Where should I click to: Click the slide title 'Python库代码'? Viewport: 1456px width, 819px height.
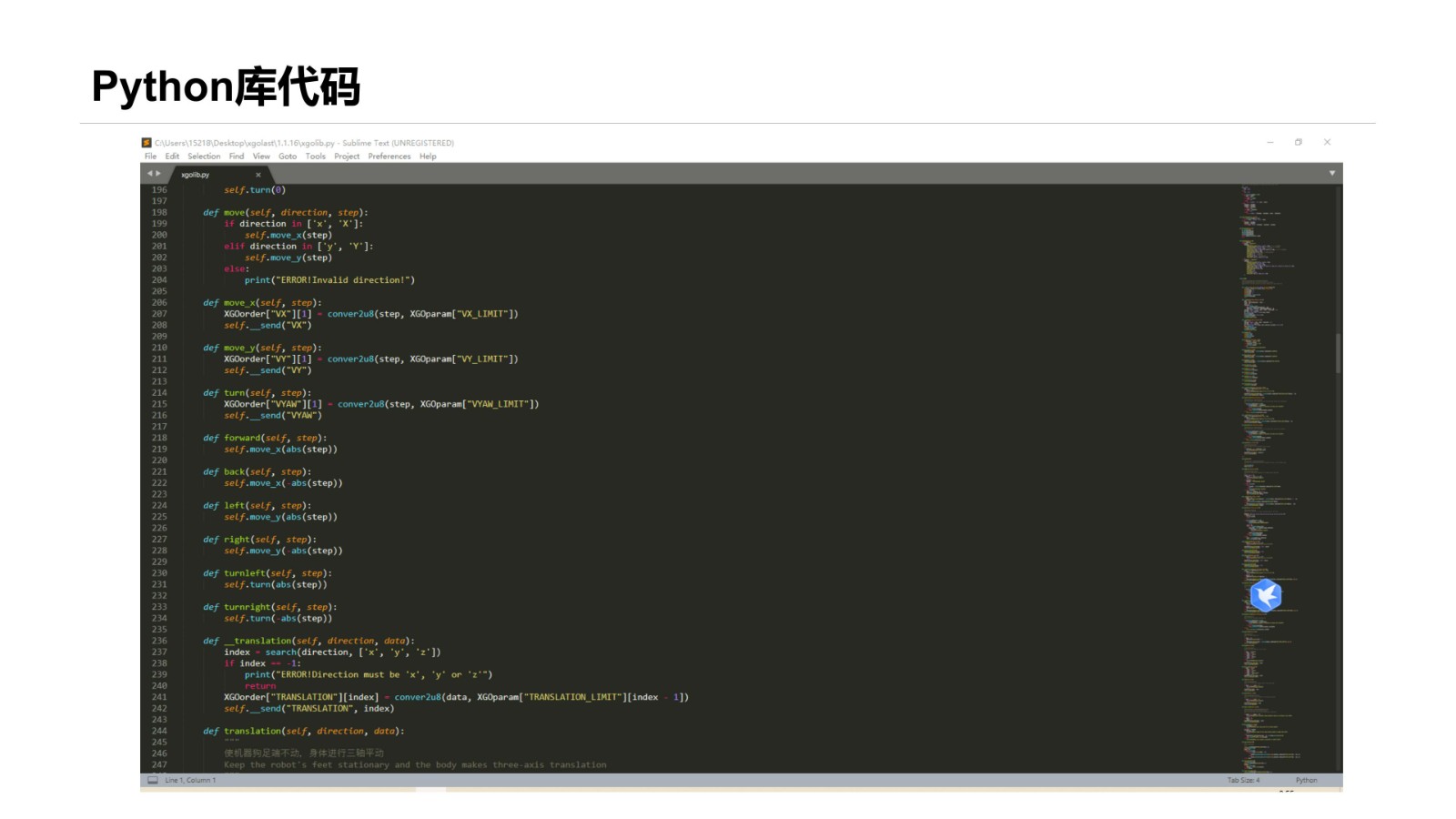point(226,87)
